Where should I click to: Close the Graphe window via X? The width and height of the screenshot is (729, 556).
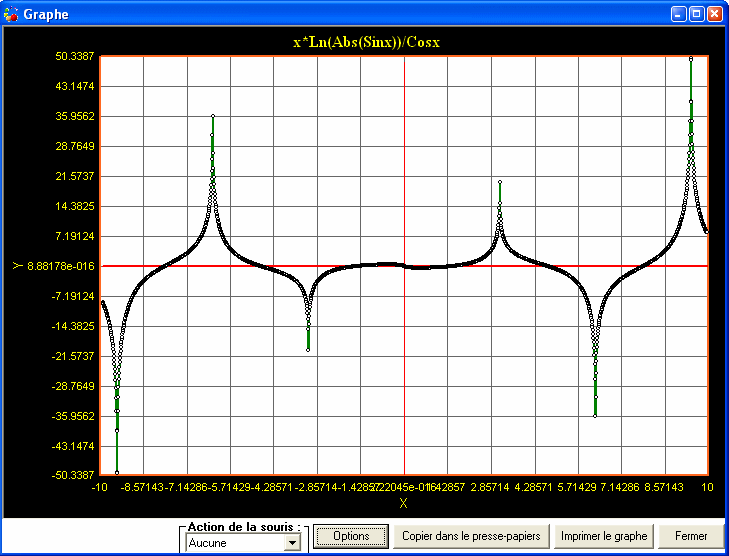point(715,14)
